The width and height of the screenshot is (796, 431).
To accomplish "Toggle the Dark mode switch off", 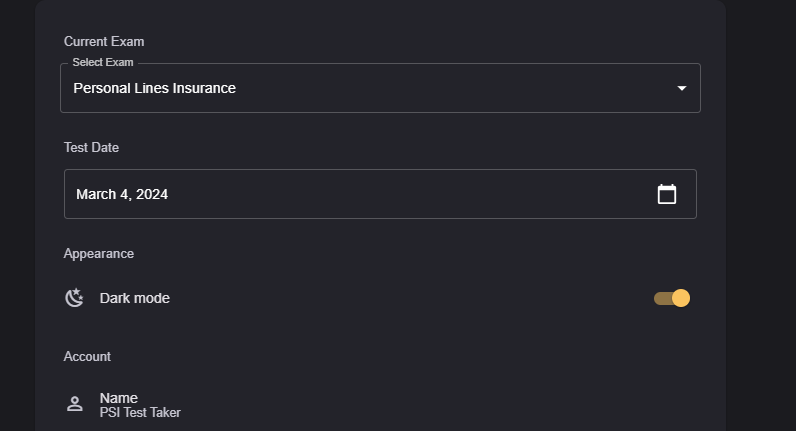I will click(672, 298).
